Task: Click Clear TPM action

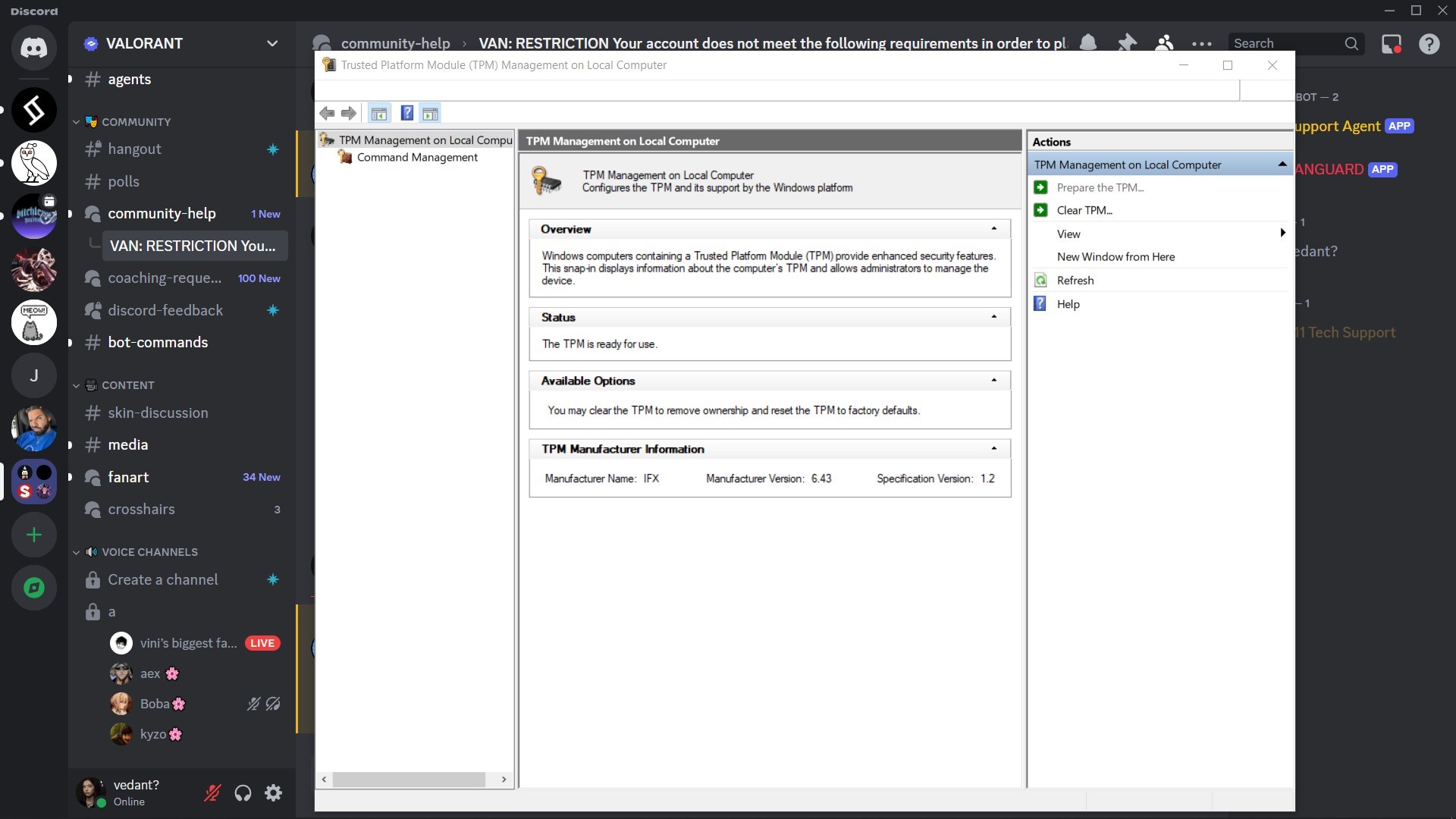Action: click(1084, 211)
